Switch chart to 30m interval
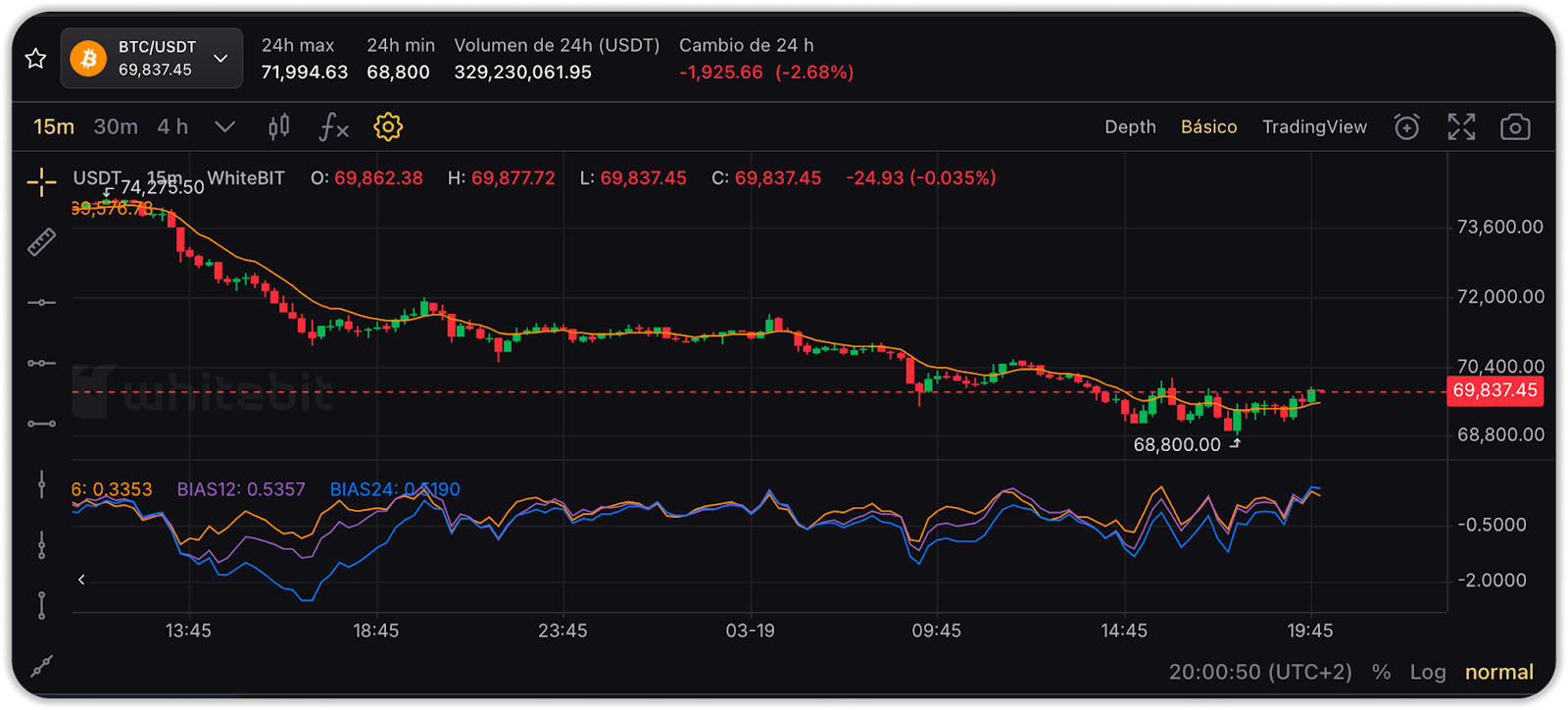The image size is (1568, 710). [x=116, y=127]
